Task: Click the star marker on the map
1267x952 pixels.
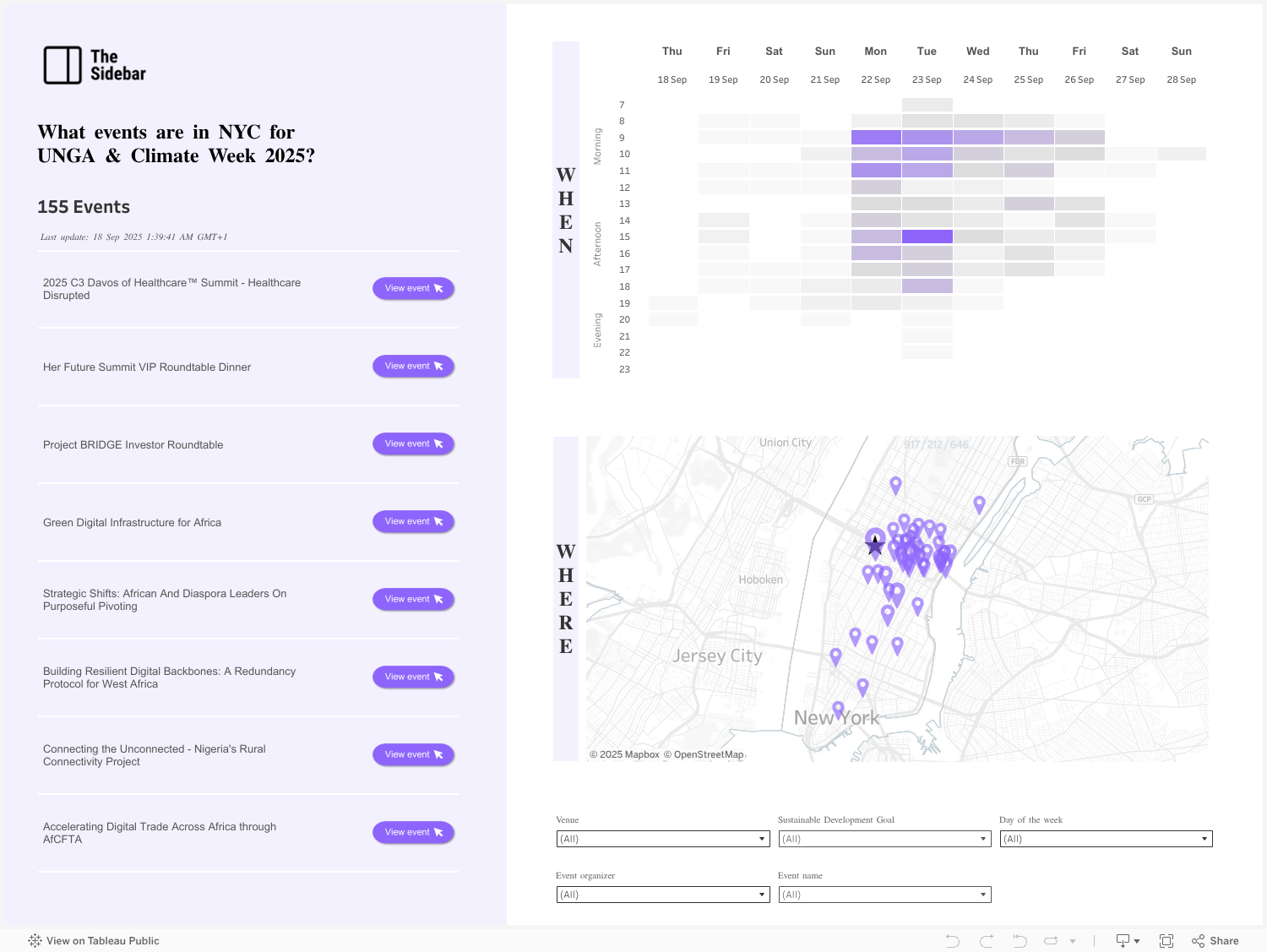Action: pyautogui.click(x=875, y=546)
